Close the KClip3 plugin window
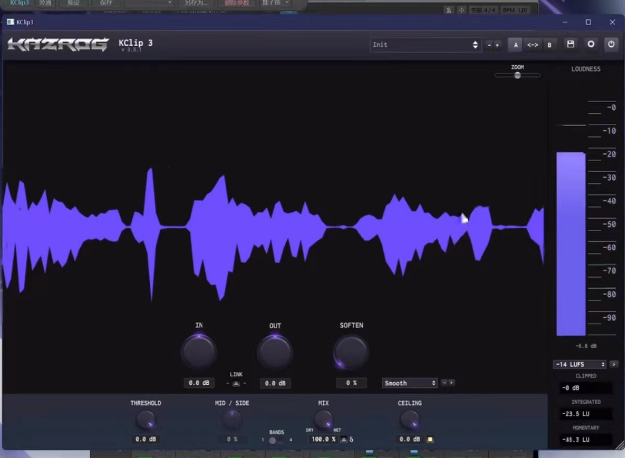Image resolution: width=625 pixels, height=458 pixels. (x=612, y=22)
